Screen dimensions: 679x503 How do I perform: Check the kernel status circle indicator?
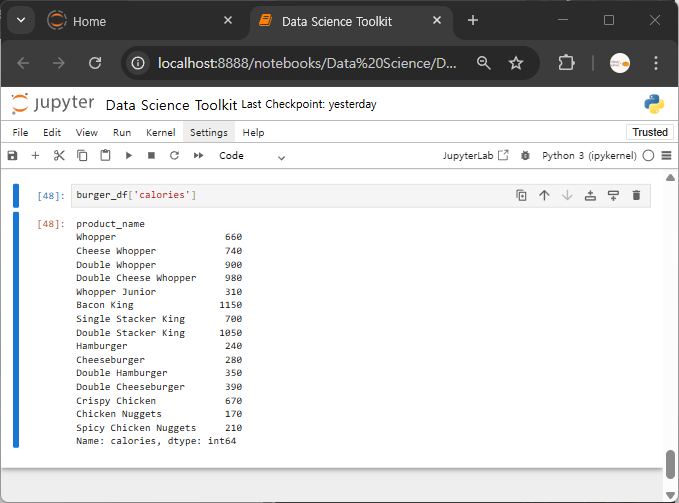(x=648, y=155)
